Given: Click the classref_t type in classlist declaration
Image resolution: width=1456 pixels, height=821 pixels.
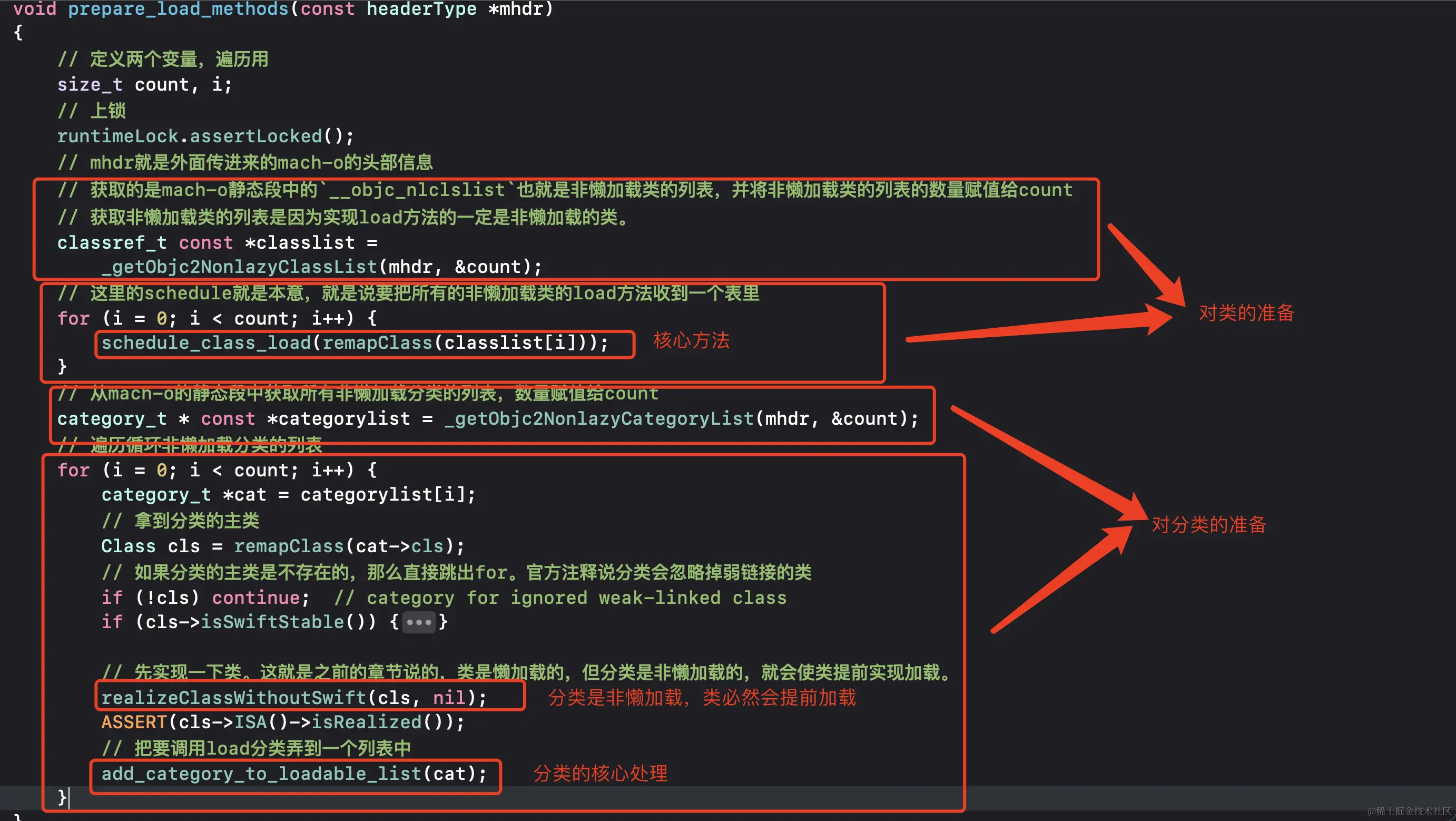Looking at the screenshot, I should coord(111,243).
